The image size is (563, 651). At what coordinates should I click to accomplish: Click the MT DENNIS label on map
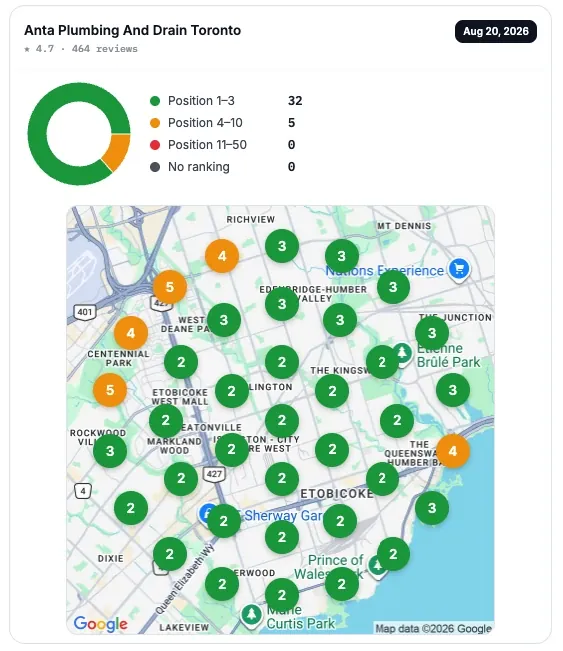point(404,226)
